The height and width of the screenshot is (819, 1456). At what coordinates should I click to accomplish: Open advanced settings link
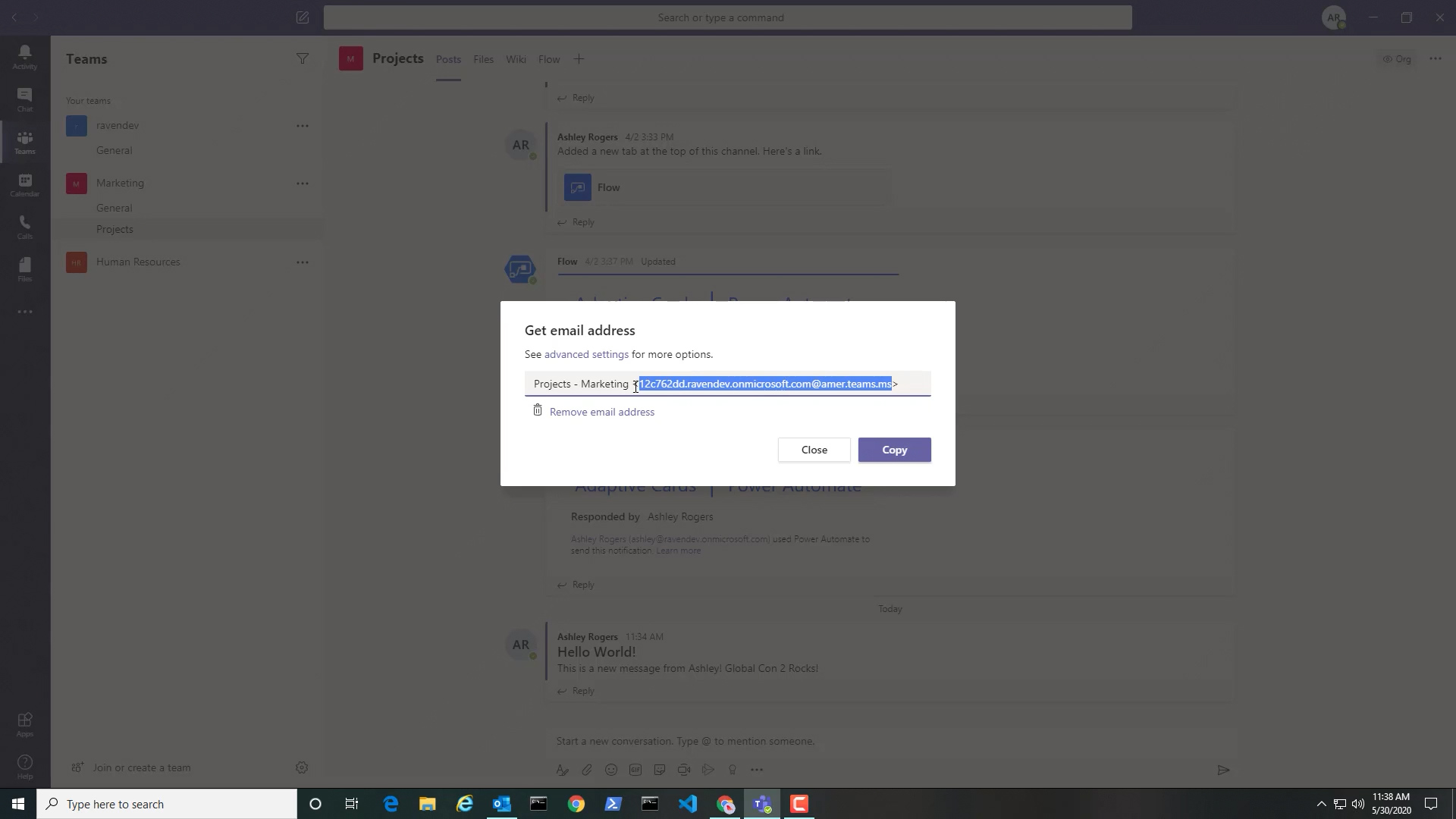pos(586,354)
